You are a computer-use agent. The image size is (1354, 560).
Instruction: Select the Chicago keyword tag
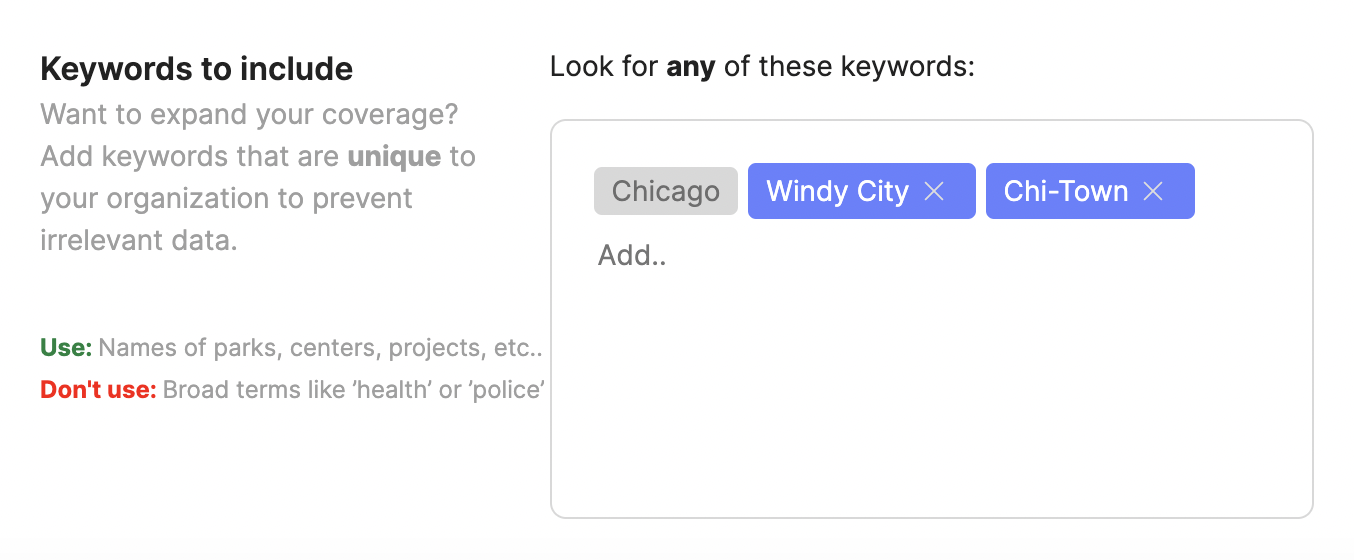(666, 191)
